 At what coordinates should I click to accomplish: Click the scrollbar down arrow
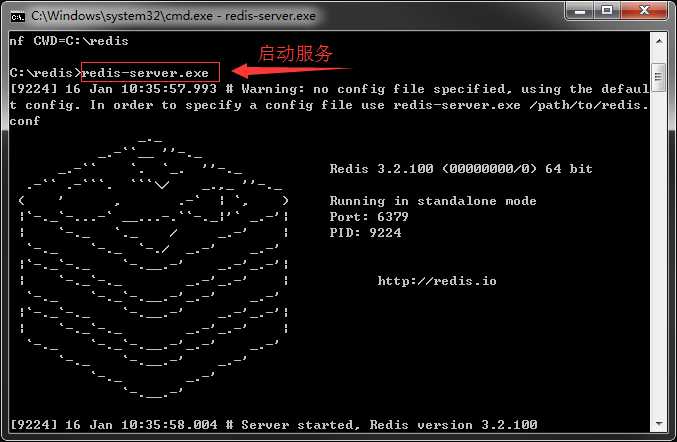point(659,423)
